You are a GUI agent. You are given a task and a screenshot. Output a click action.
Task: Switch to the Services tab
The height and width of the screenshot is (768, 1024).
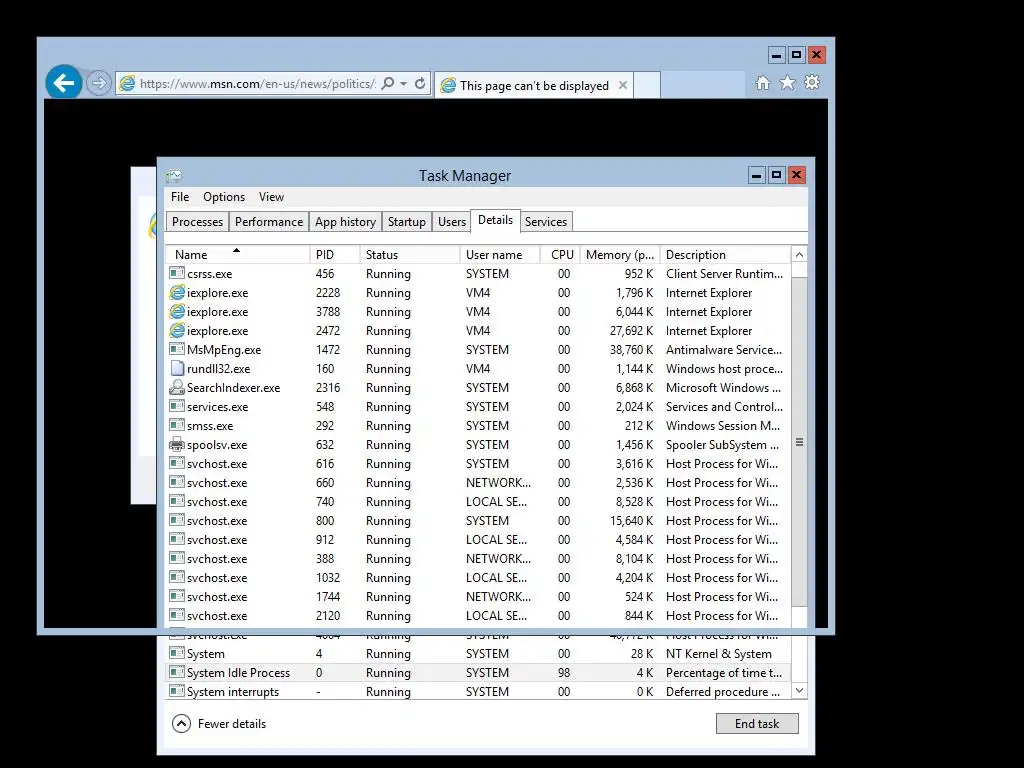pos(546,222)
